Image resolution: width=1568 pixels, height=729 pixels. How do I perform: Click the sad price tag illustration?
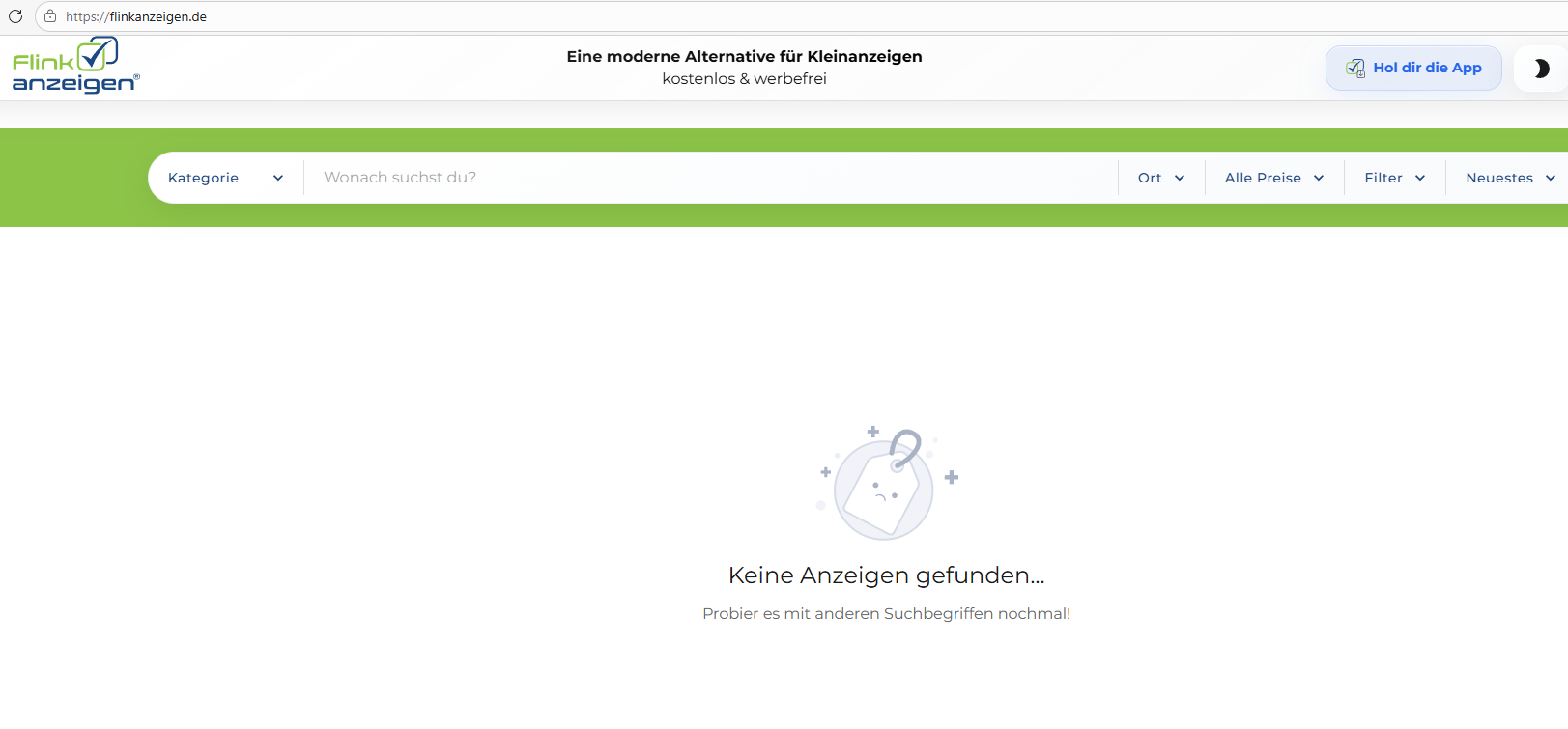[884, 484]
